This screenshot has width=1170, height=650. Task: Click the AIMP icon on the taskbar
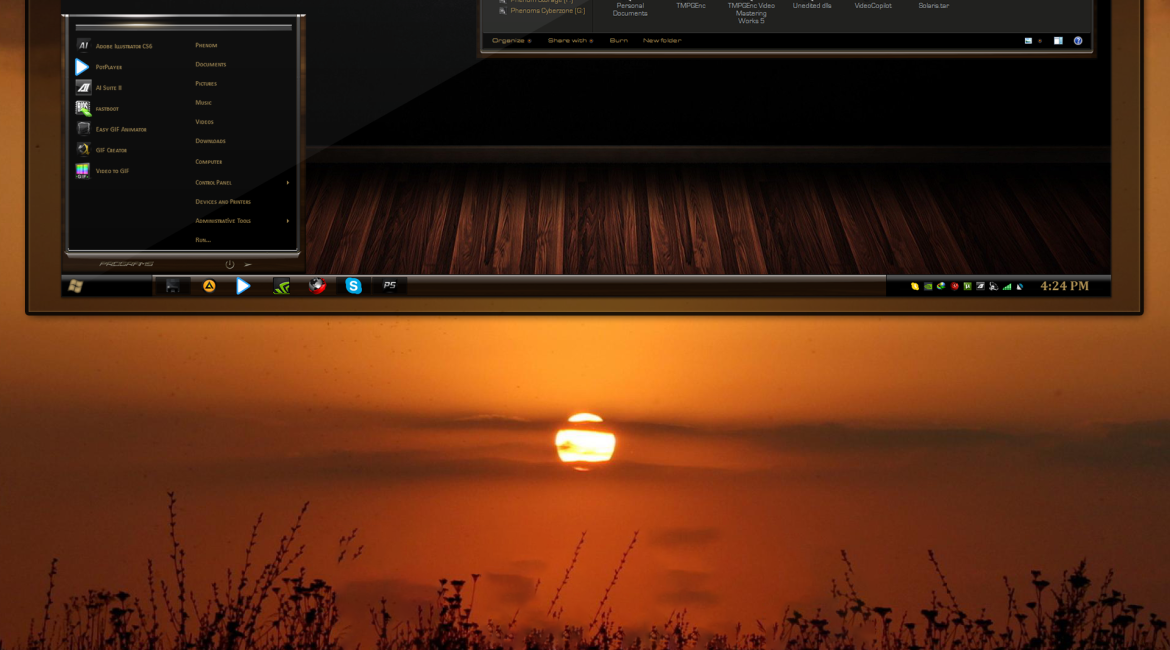[x=209, y=286]
